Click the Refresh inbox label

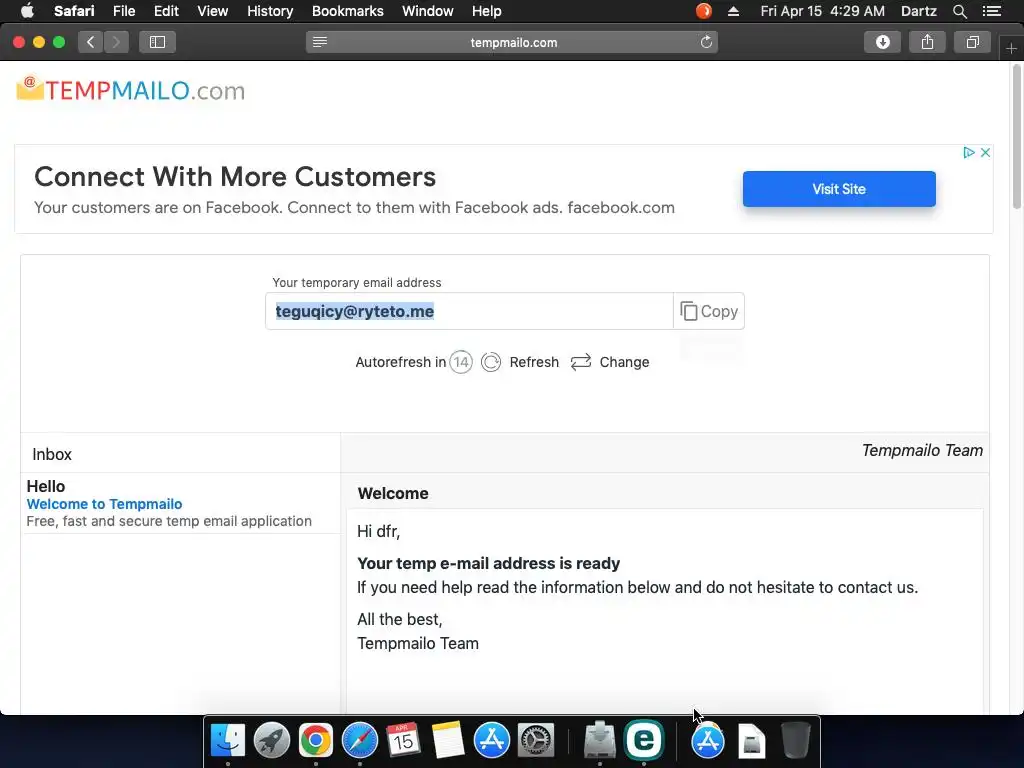coord(534,362)
